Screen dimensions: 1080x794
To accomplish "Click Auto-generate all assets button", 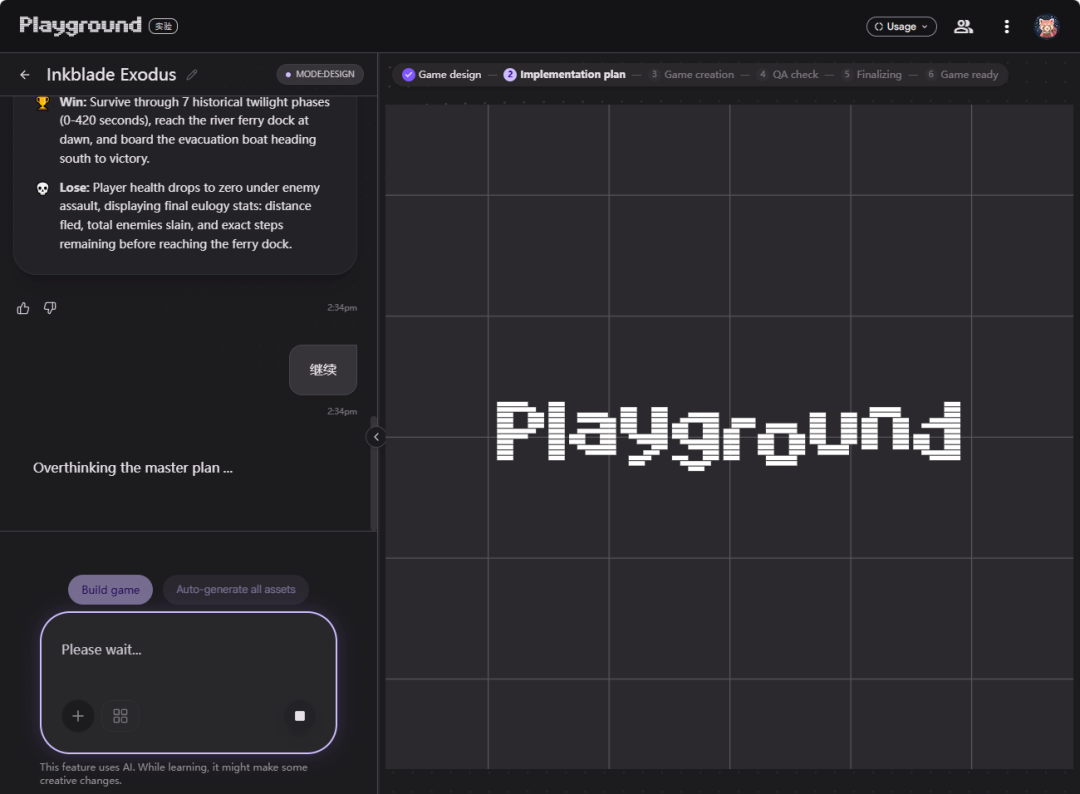I will (236, 589).
